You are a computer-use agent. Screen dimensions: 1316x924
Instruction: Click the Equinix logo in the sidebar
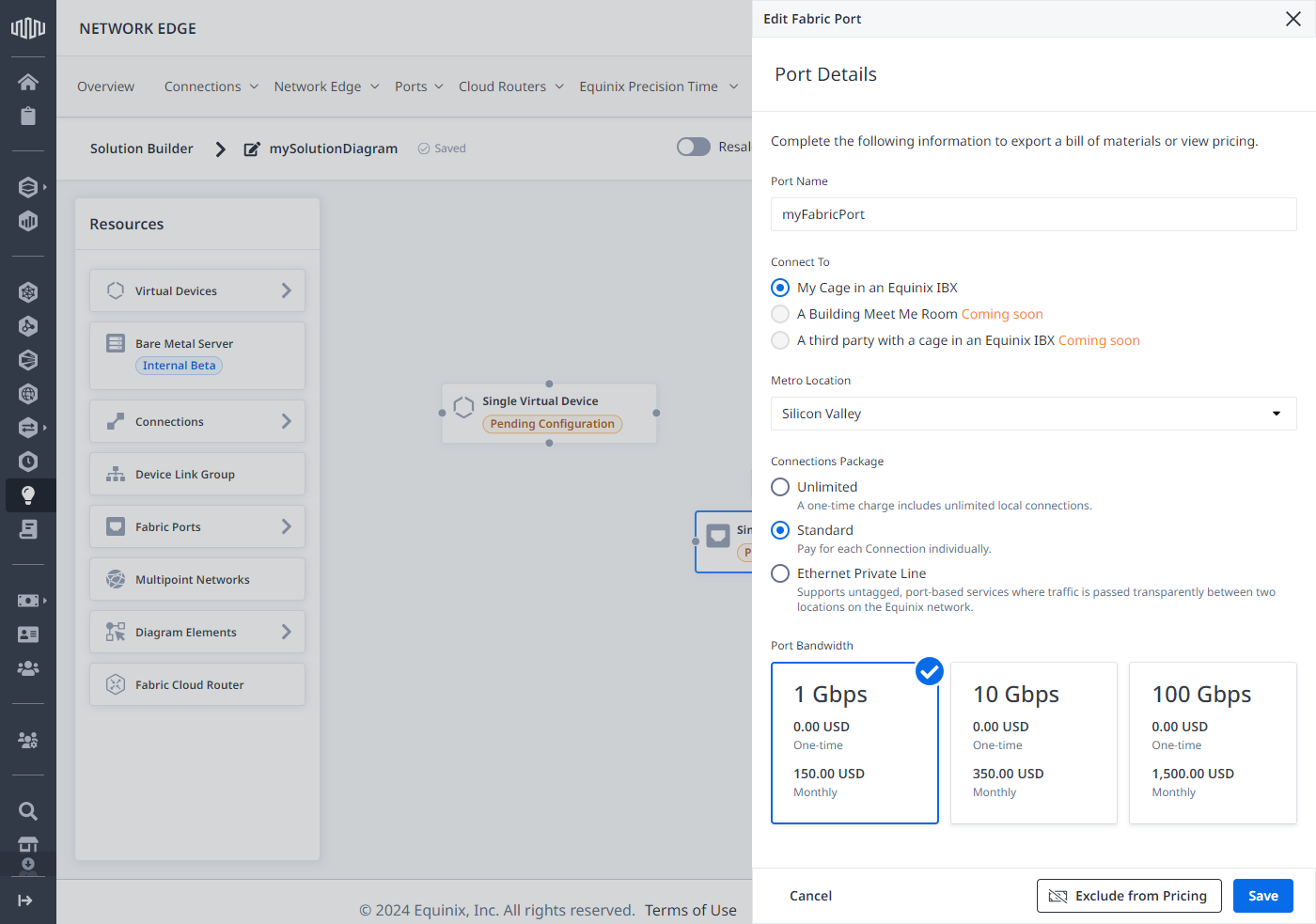pos(28,28)
